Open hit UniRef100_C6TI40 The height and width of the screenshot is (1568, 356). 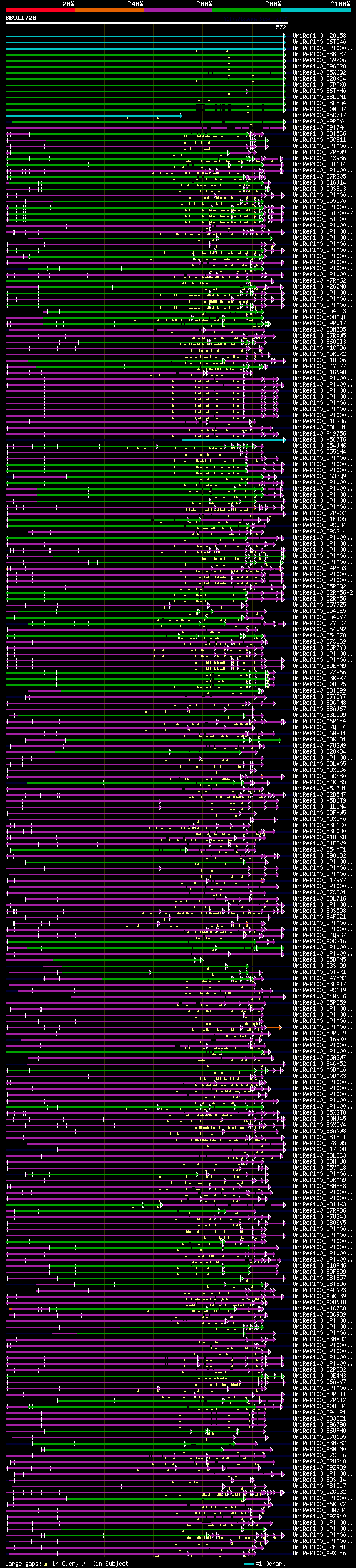[319, 42]
